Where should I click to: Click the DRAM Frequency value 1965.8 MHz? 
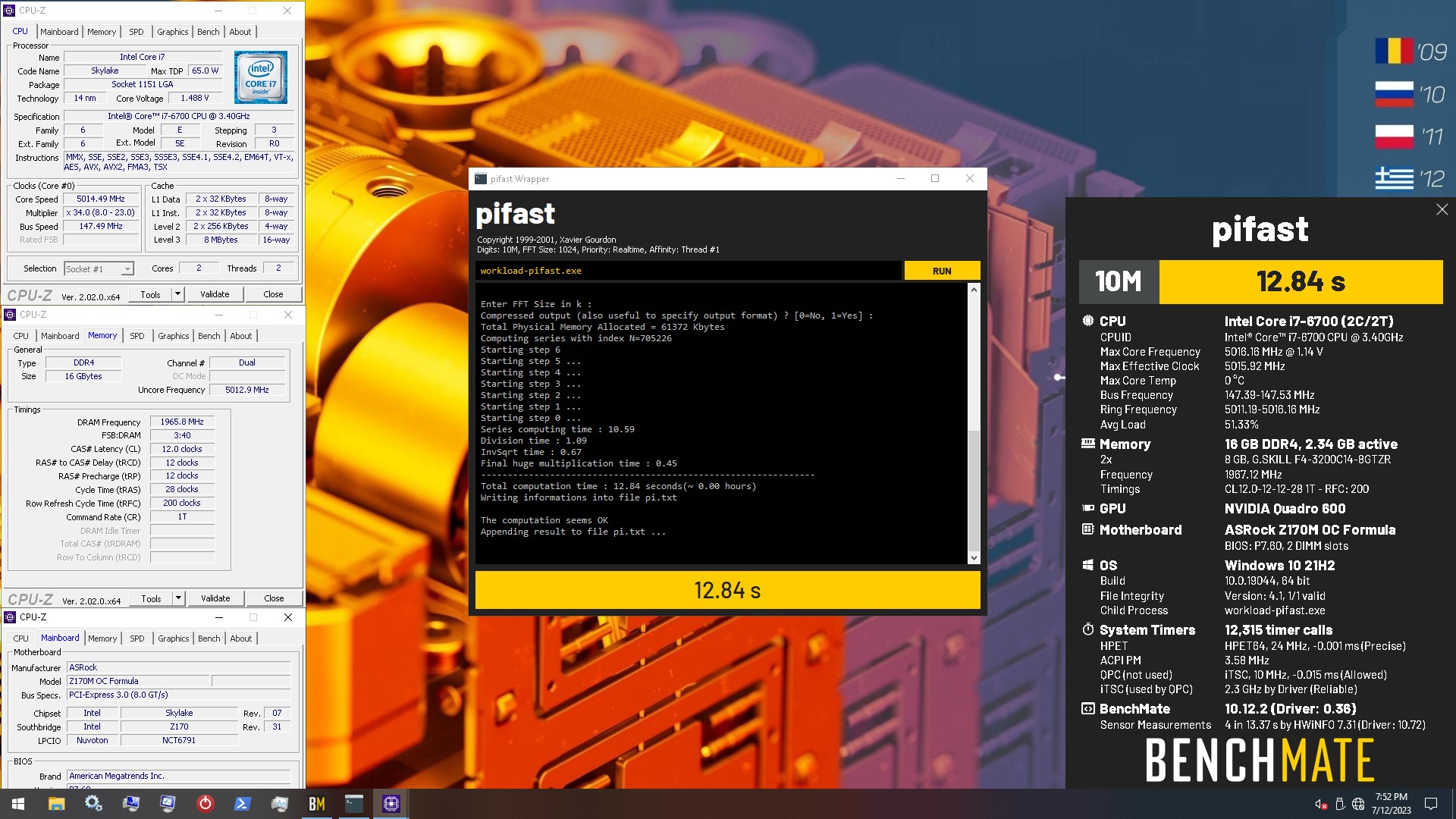coord(182,422)
